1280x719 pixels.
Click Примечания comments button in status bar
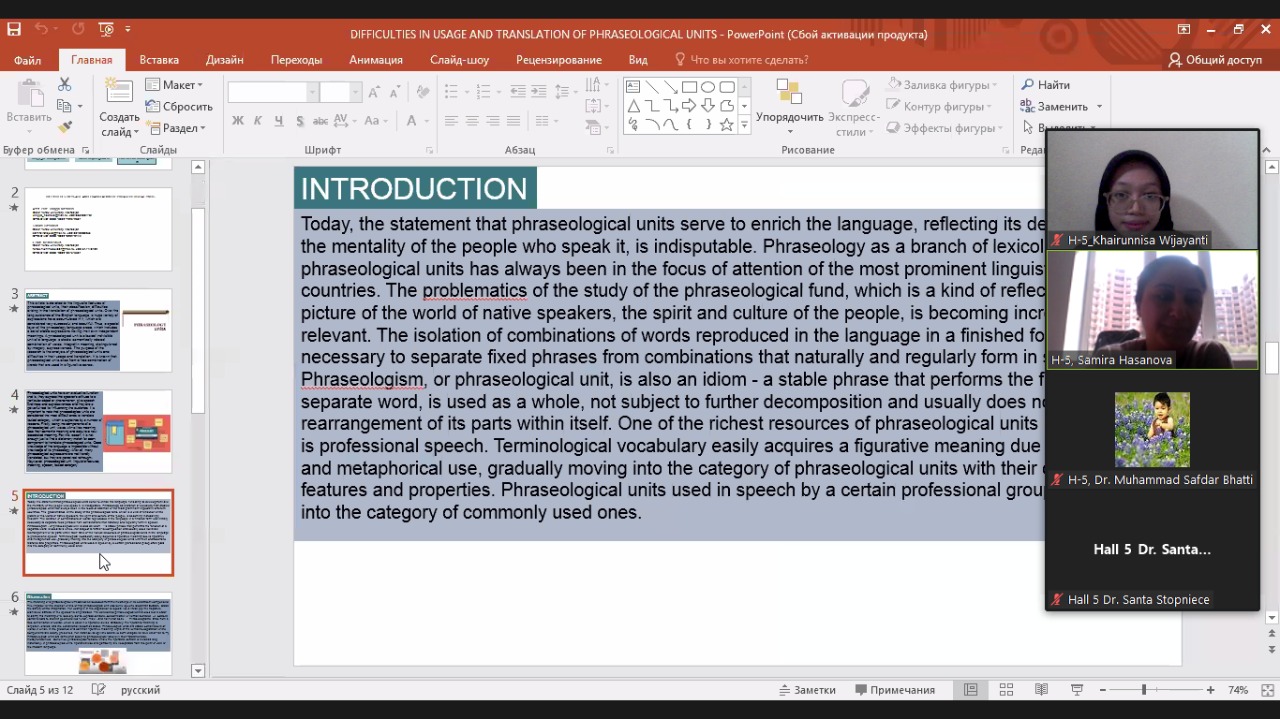click(895, 690)
